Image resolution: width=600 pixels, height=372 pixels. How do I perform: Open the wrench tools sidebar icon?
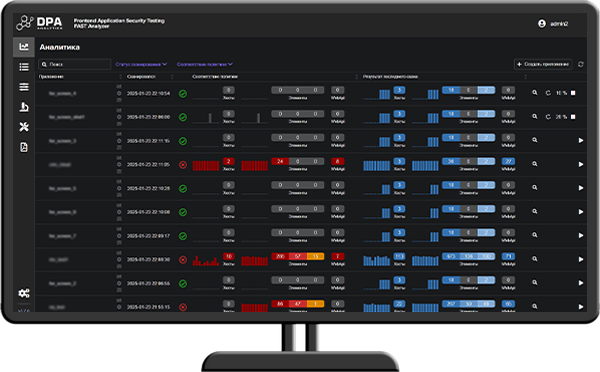(24, 127)
